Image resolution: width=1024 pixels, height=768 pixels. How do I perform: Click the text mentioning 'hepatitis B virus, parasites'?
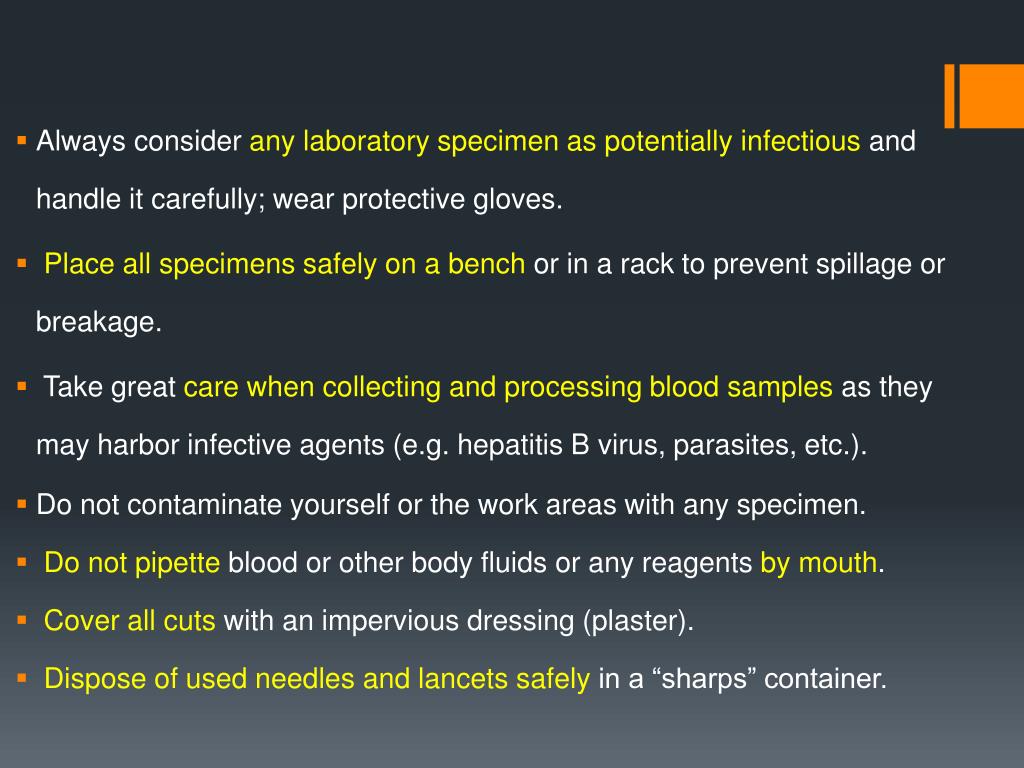(451, 445)
